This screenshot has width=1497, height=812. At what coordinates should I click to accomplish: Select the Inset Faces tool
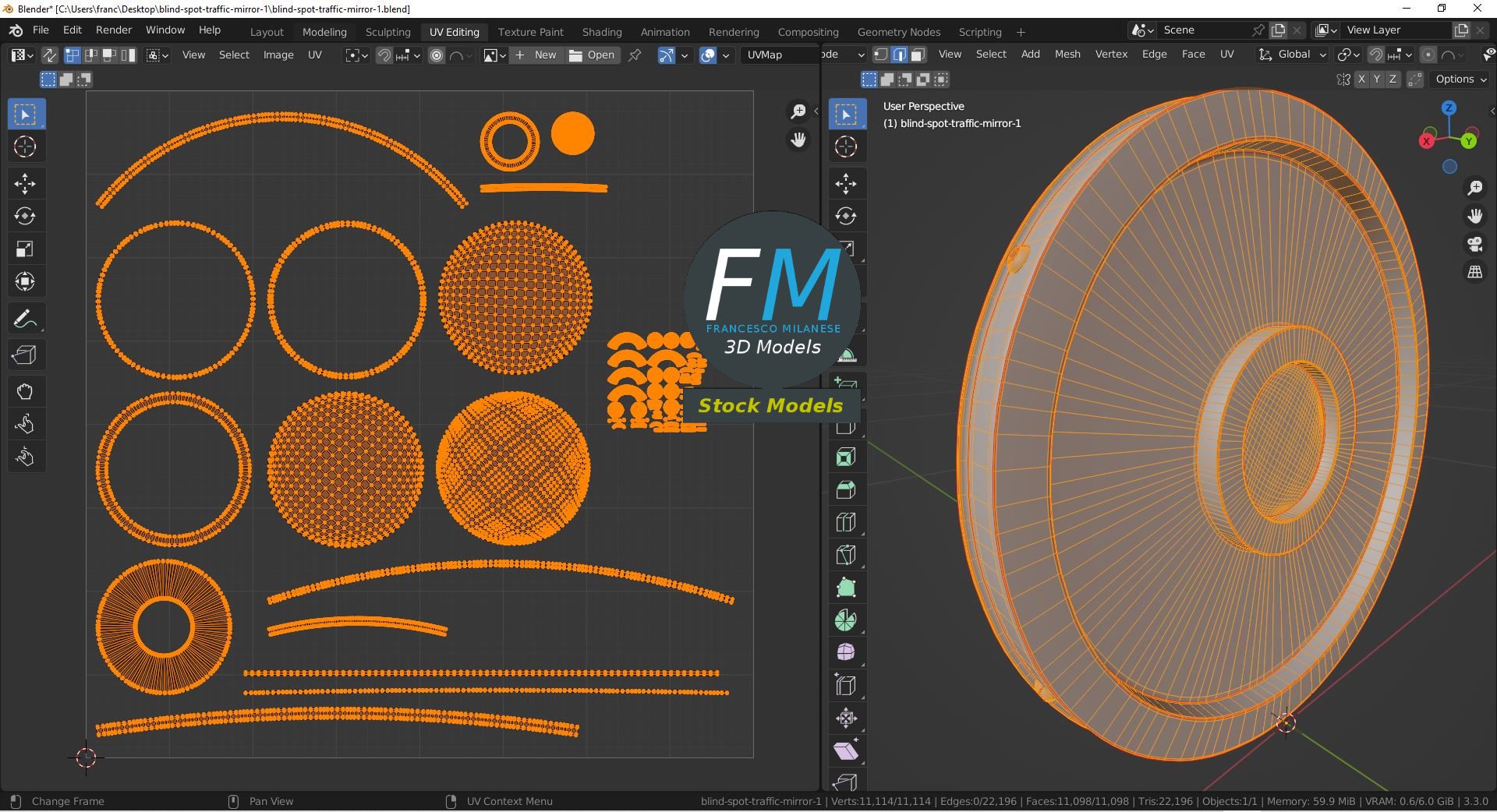846,457
